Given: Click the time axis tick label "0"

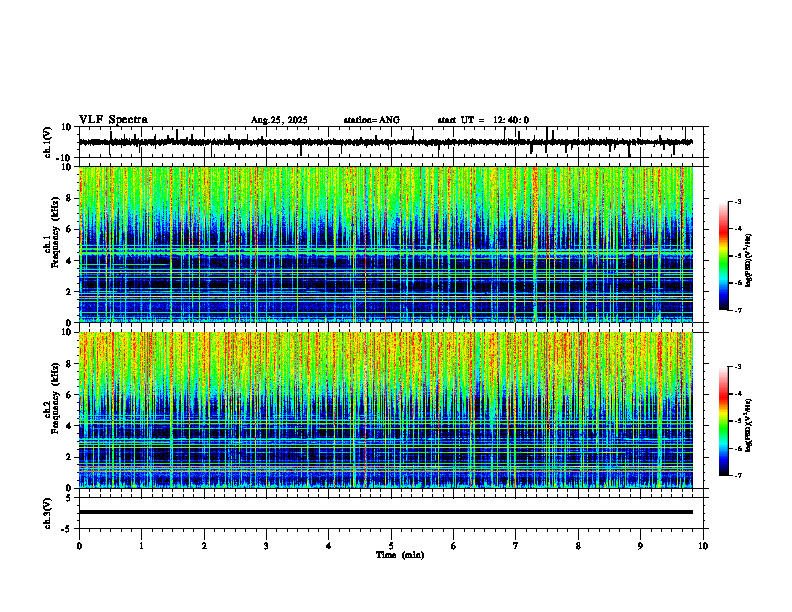Looking at the screenshot, I should coord(79,546).
